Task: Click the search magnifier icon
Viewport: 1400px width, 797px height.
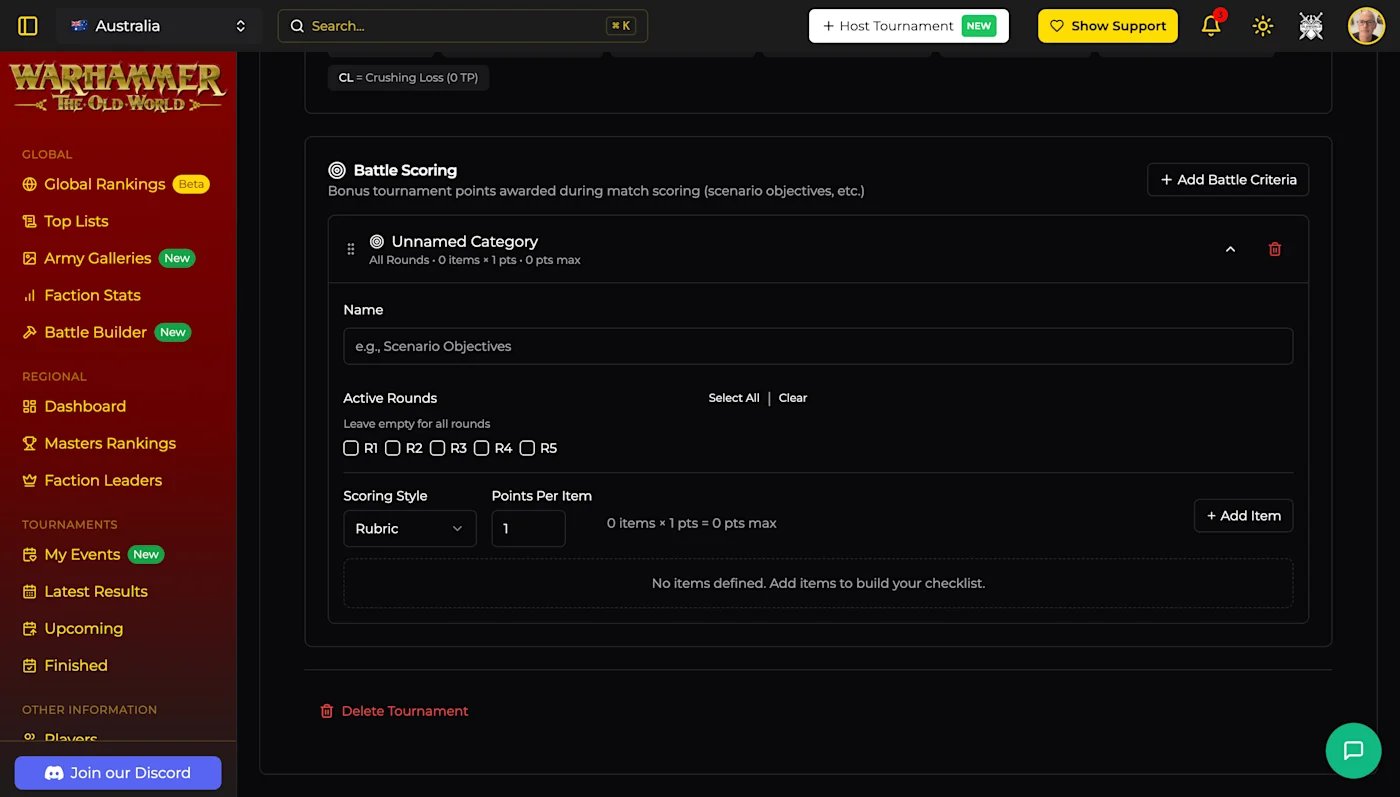Action: [297, 26]
